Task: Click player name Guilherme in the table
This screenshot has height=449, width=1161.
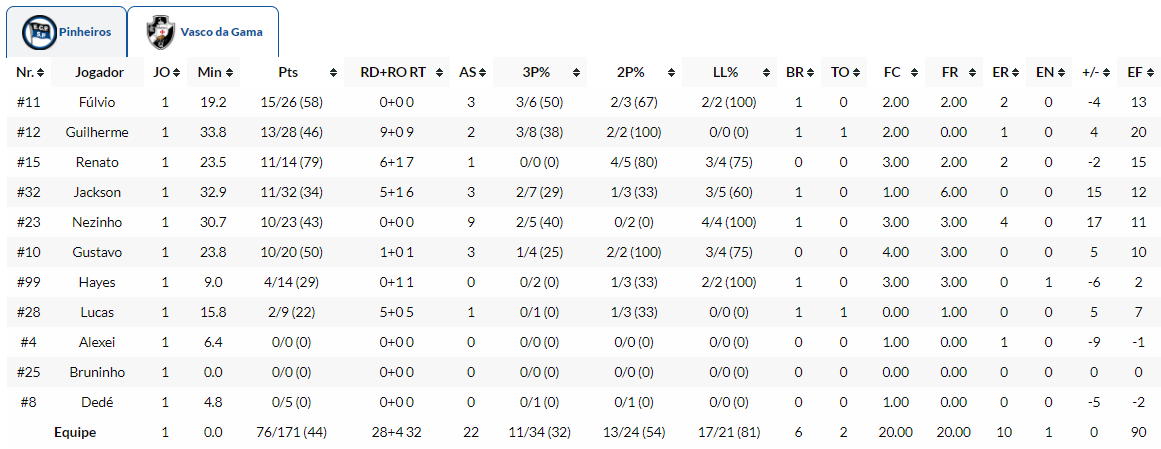Action: [x=98, y=132]
